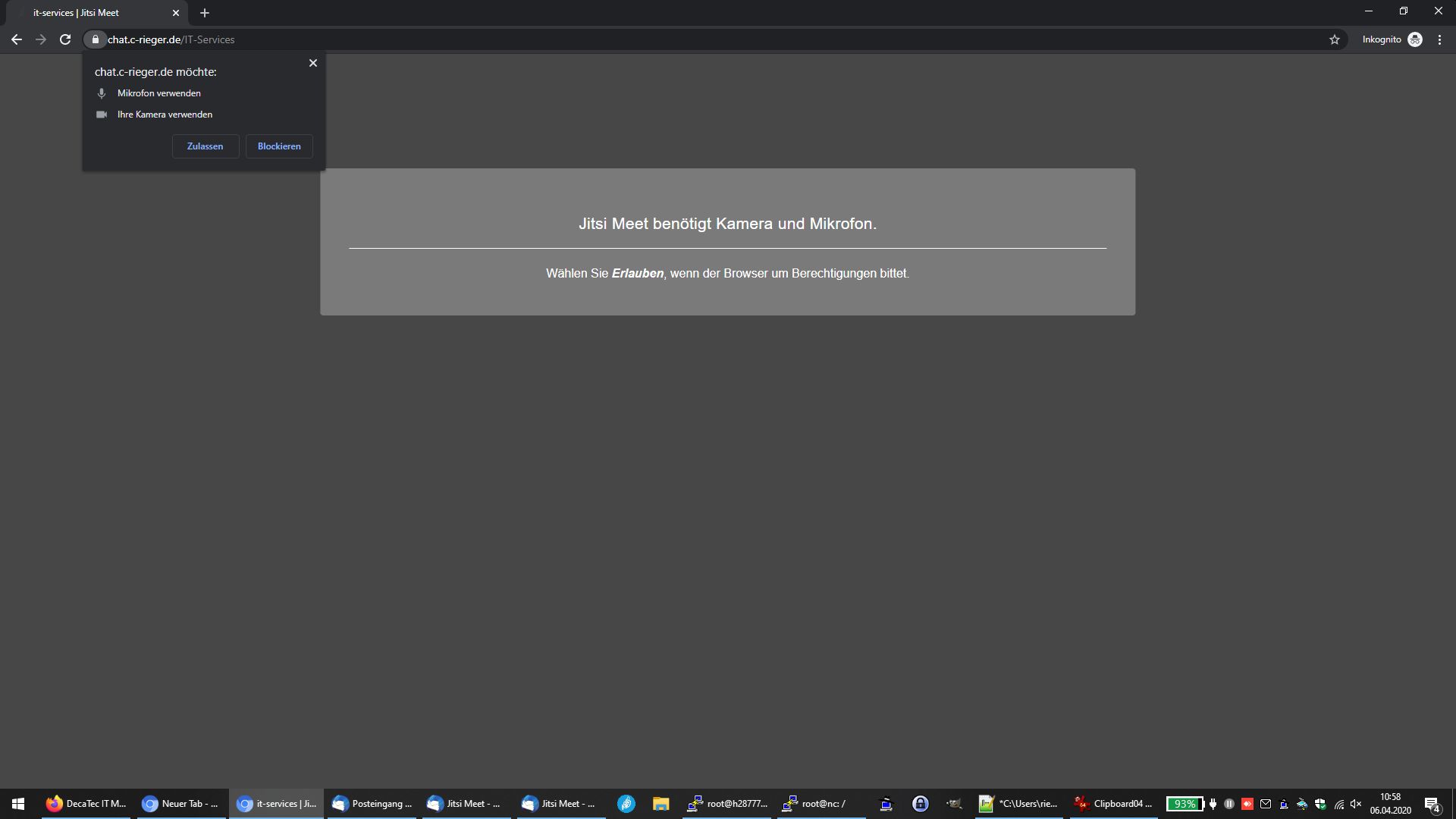
Task: Click the padlock site info icon
Action: [x=96, y=39]
